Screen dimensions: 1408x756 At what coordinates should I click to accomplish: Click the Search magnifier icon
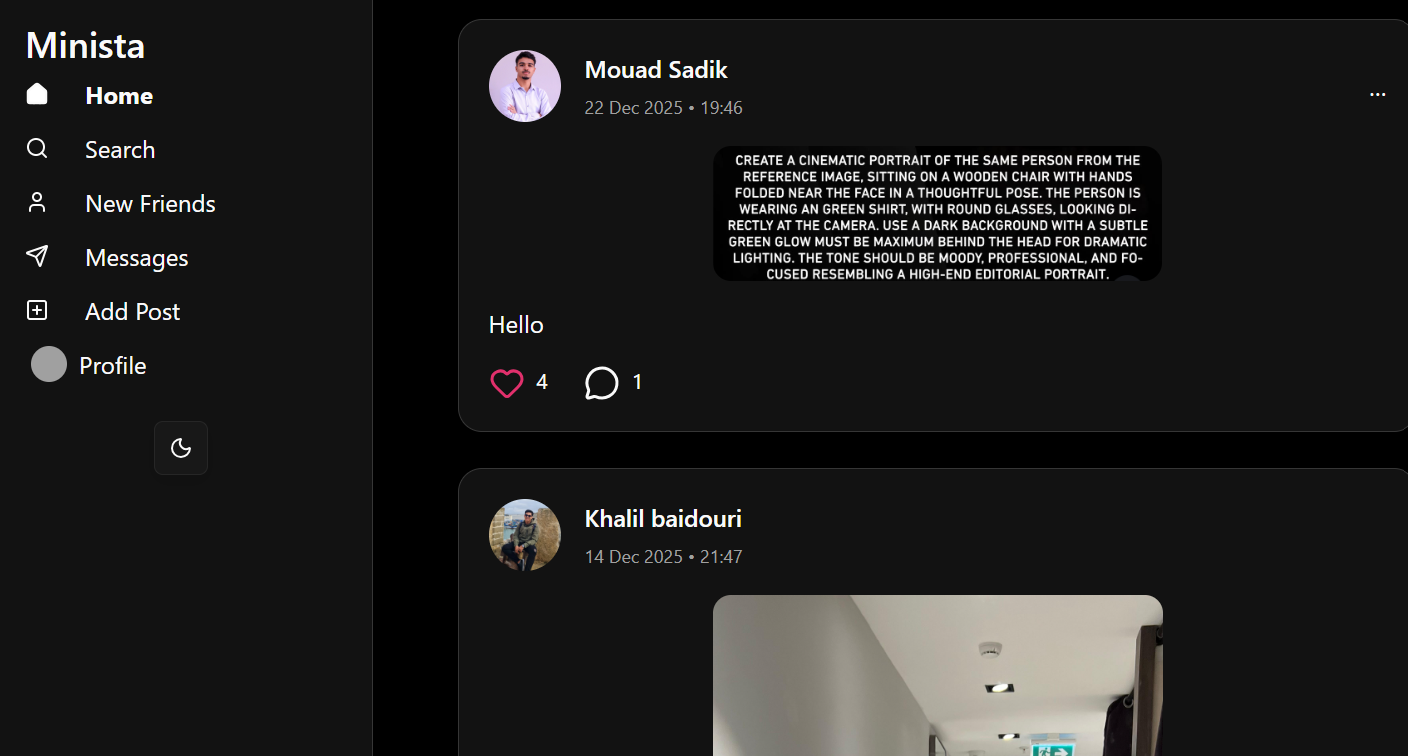click(37, 148)
